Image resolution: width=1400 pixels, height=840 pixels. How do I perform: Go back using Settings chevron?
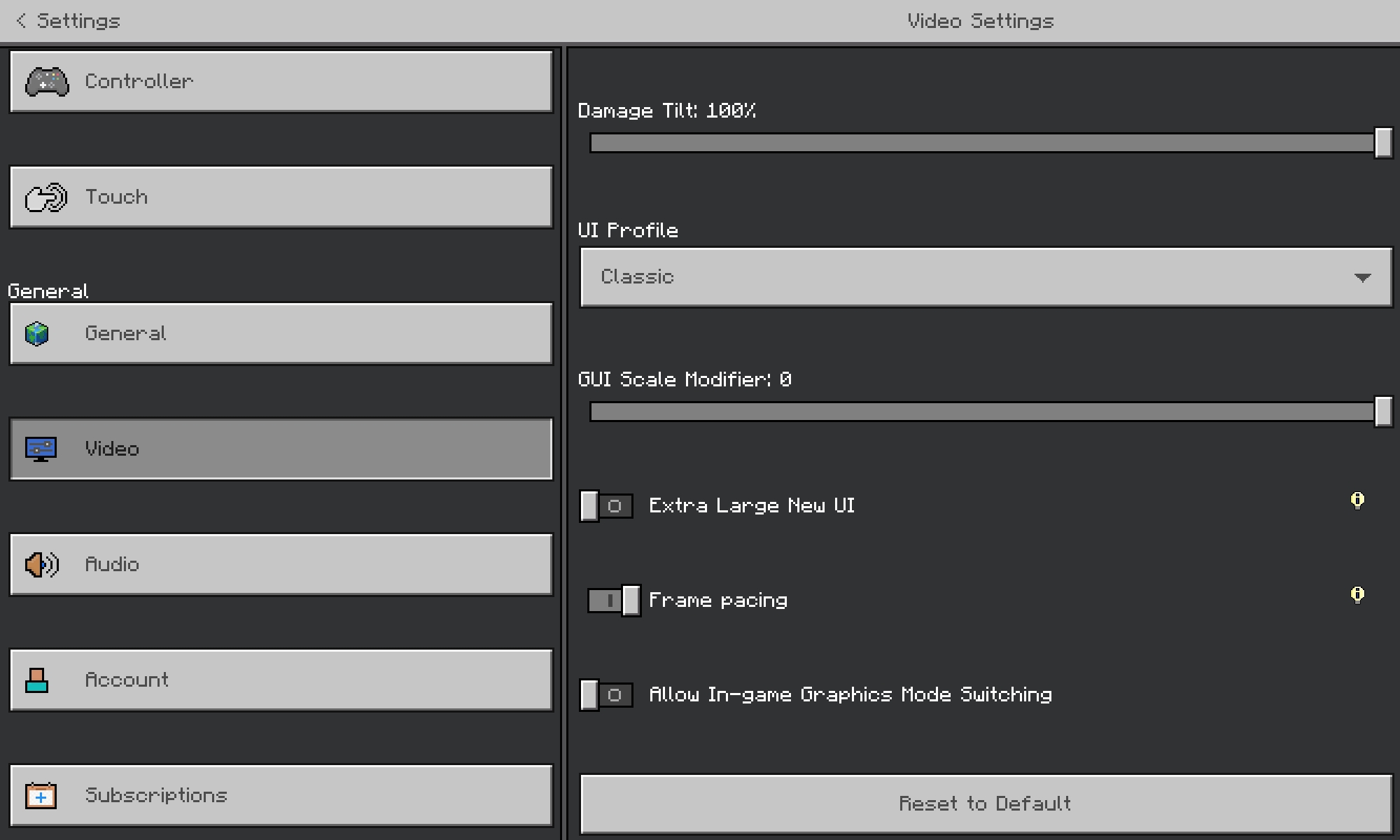point(22,21)
